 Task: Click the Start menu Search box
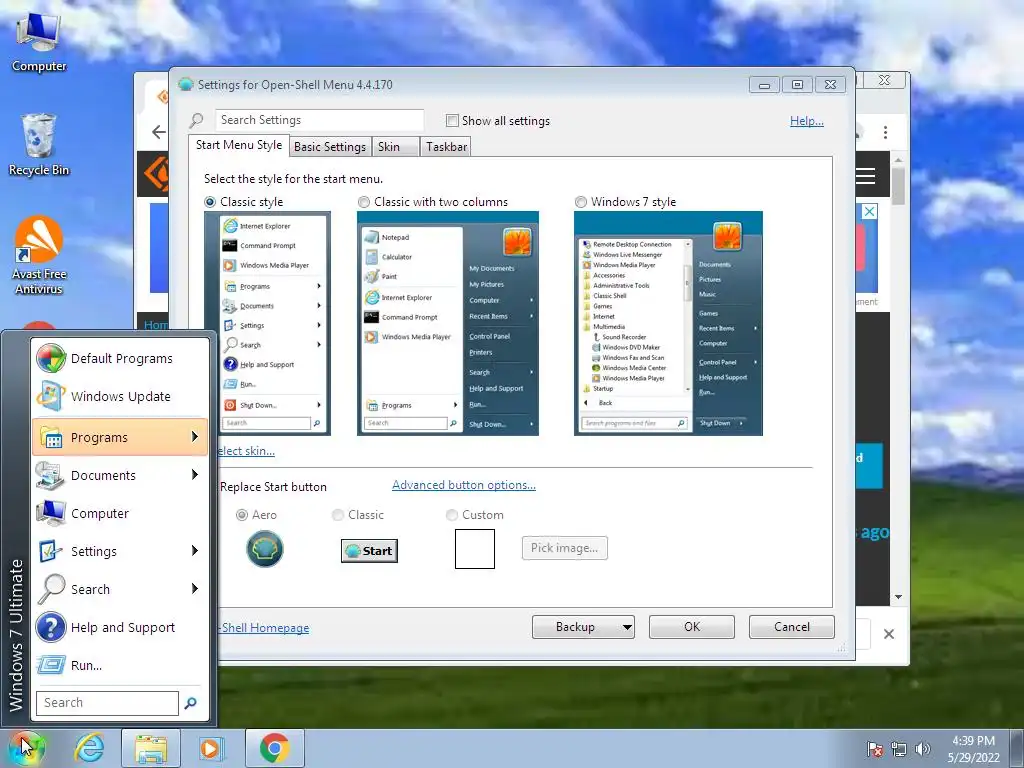[107, 703]
